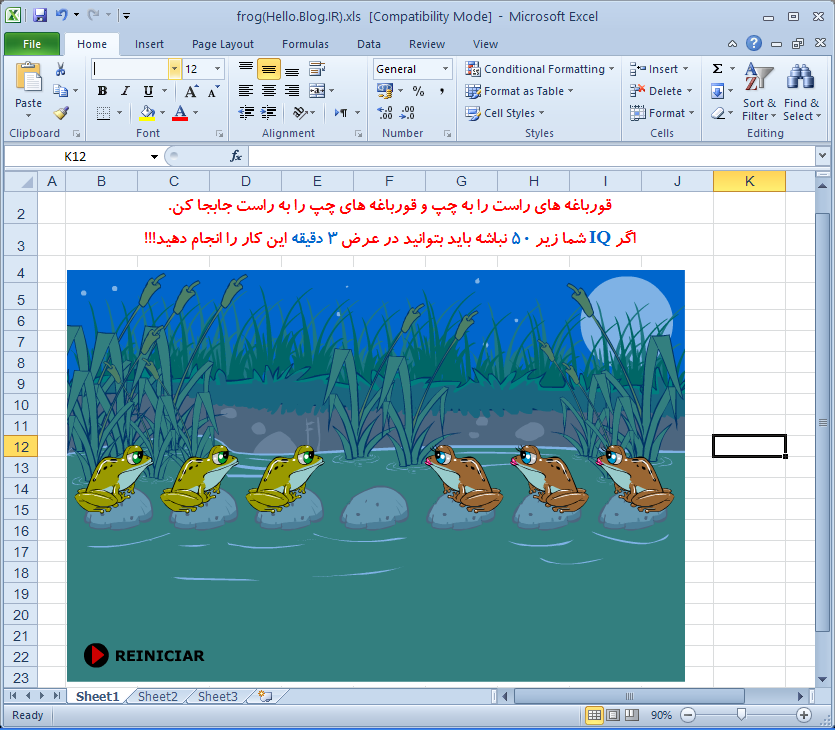The height and width of the screenshot is (730, 835).
Task: Click the Merge & Center icon
Action: pyautogui.click(x=317, y=91)
